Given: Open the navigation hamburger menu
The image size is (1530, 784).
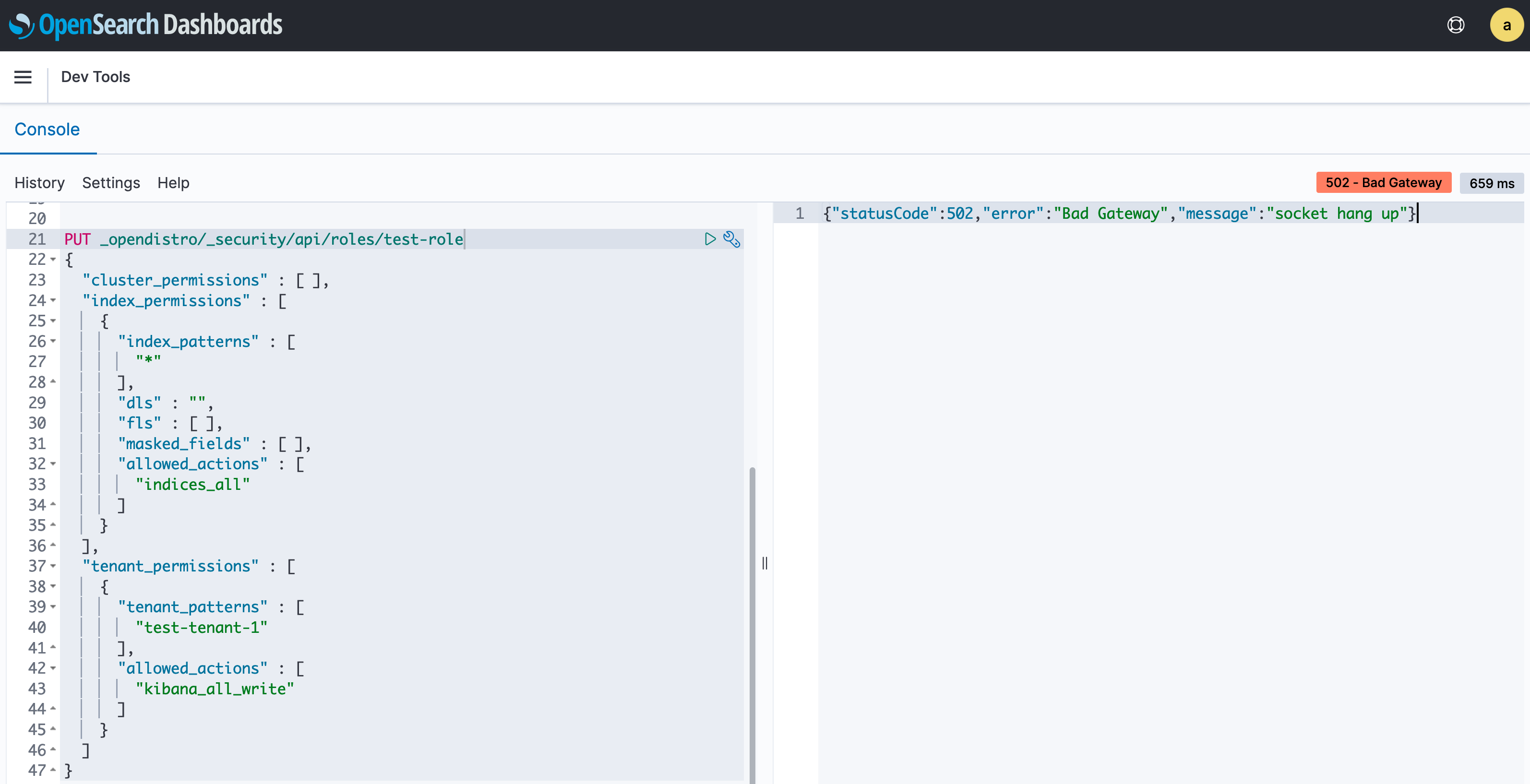Looking at the screenshot, I should (23, 77).
